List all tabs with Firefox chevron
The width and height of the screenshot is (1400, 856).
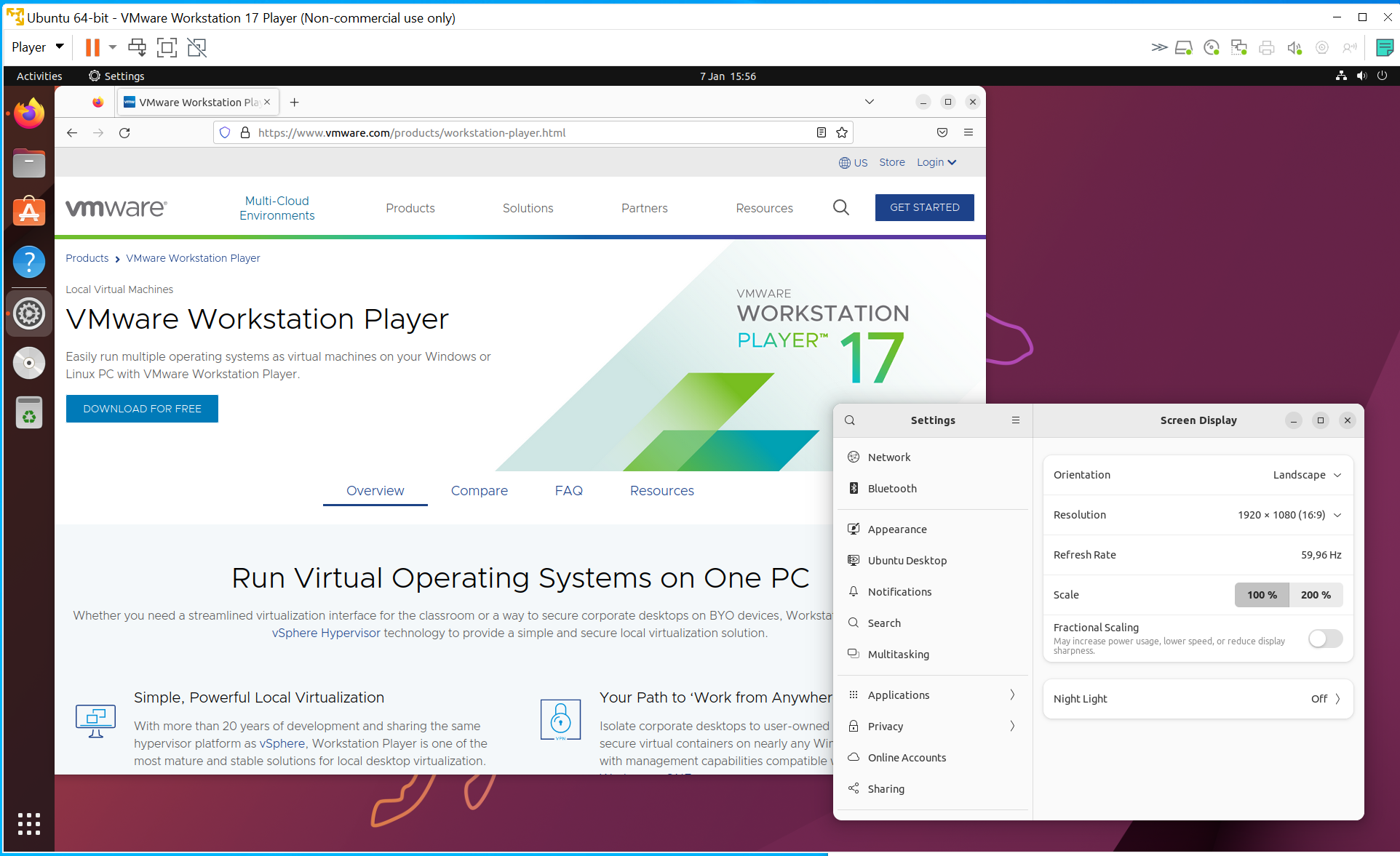(x=870, y=102)
